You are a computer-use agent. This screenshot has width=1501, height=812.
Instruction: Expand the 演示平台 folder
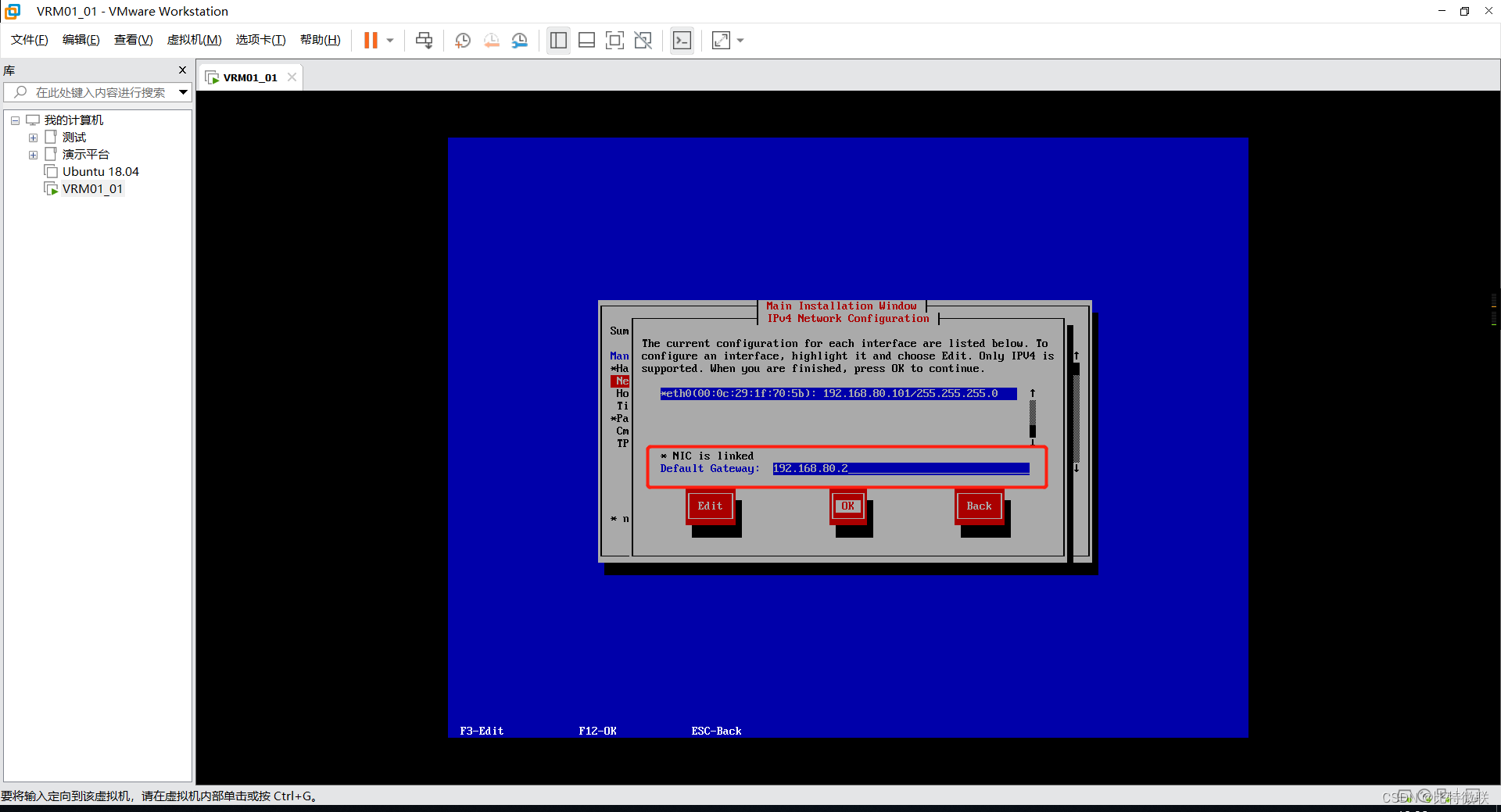(33, 155)
